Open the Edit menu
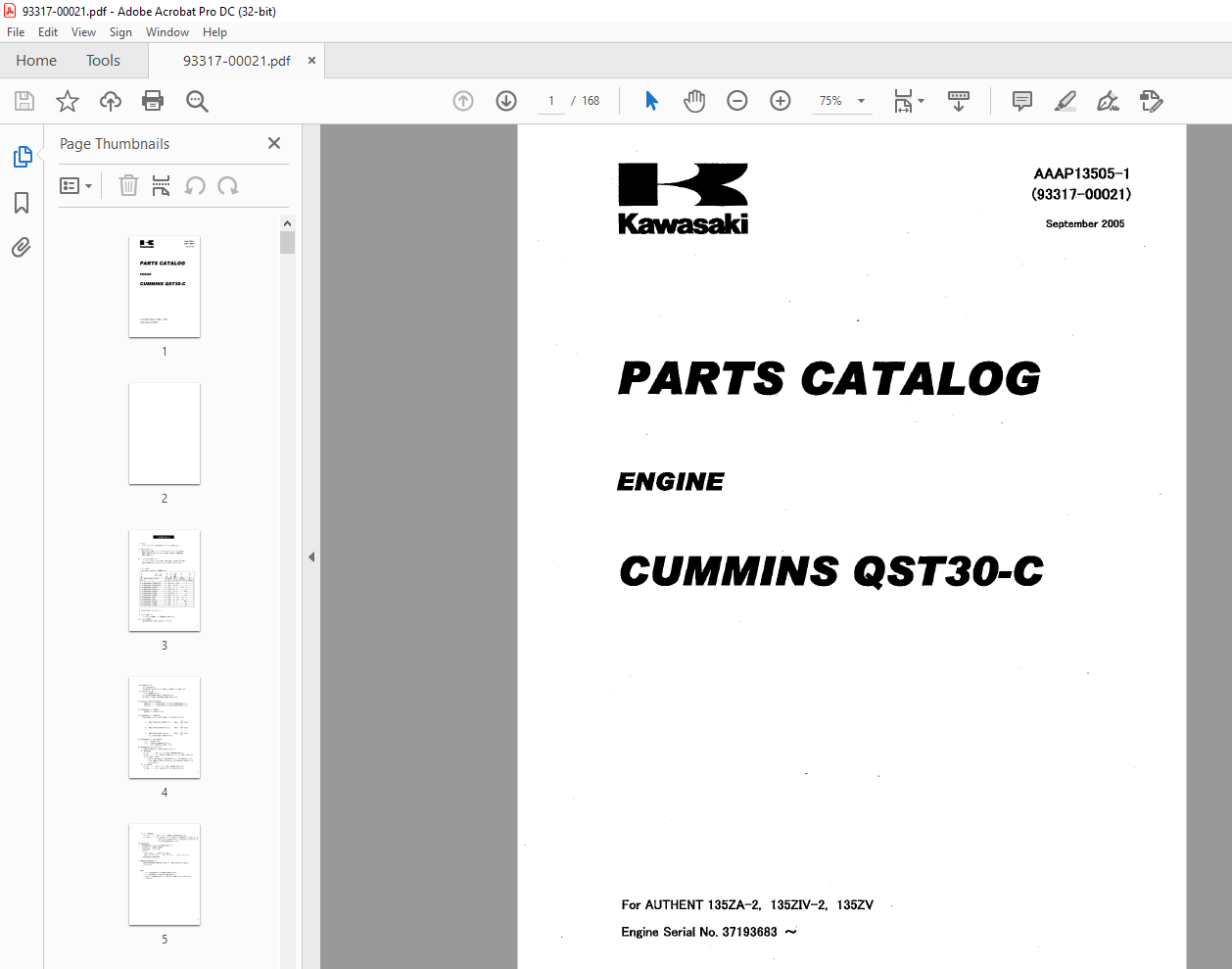The width and height of the screenshot is (1232, 969). coord(48,32)
